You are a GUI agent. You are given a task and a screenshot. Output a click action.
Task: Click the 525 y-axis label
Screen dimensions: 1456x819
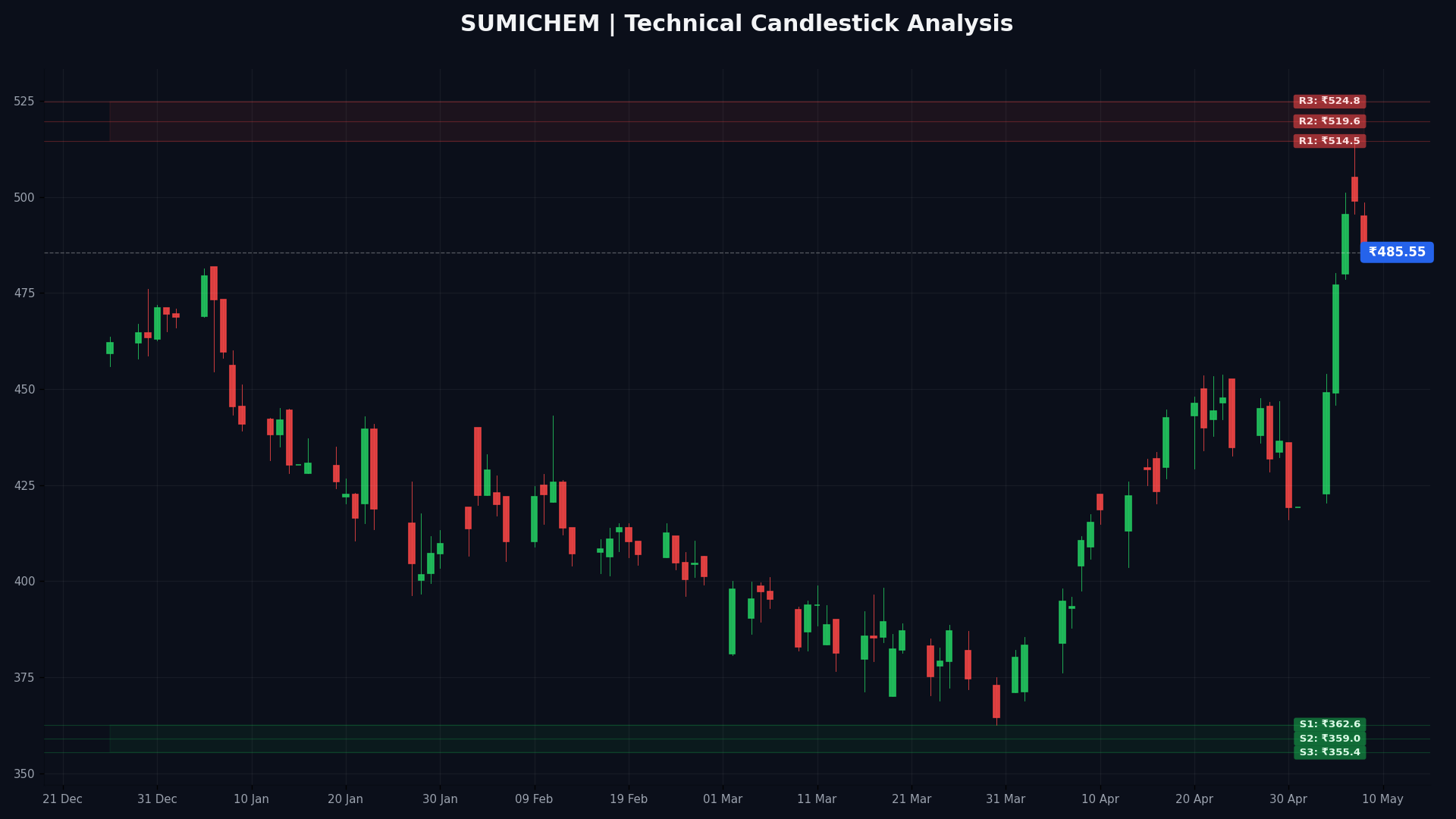[x=24, y=102]
